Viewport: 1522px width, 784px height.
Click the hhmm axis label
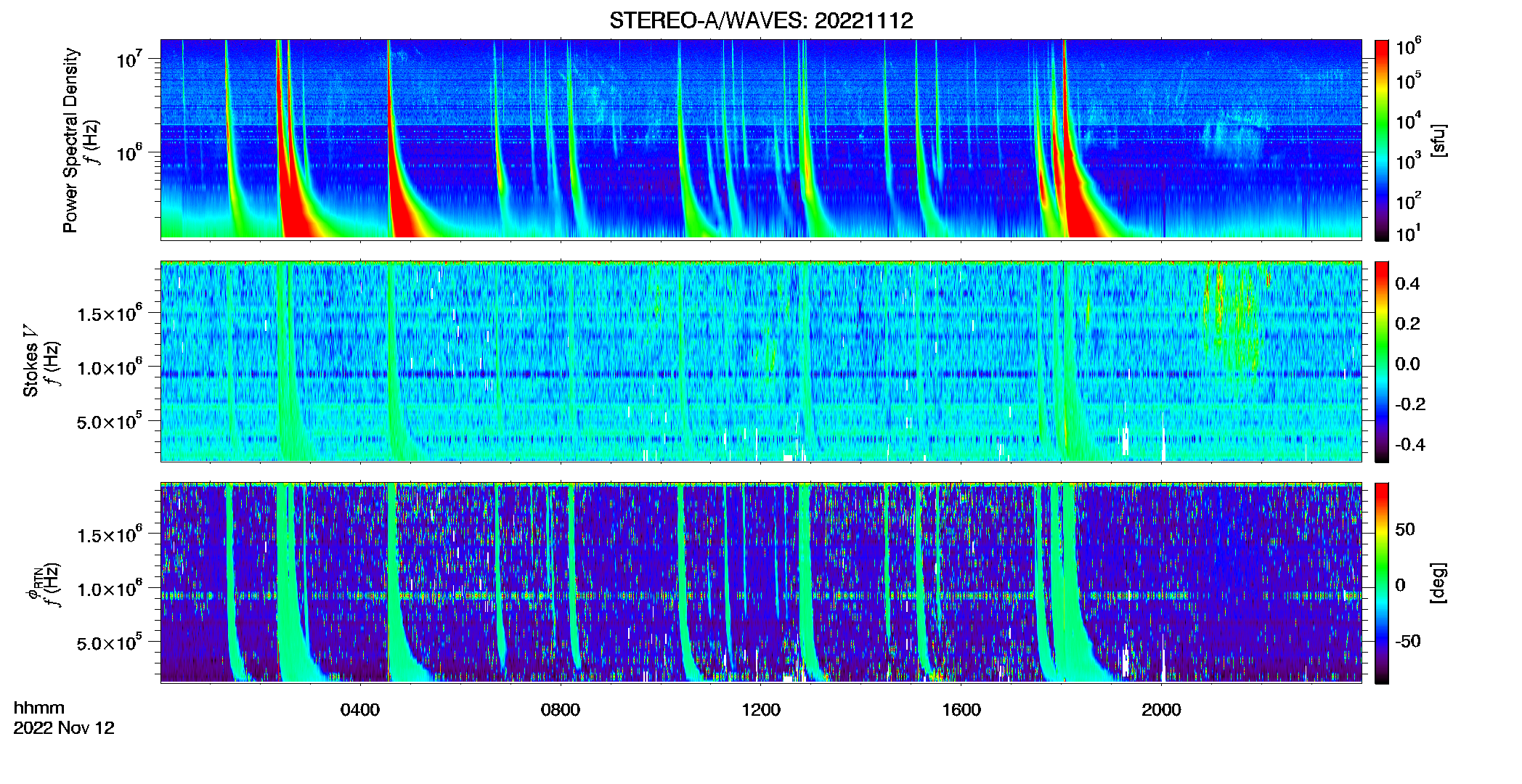[39, 708]
